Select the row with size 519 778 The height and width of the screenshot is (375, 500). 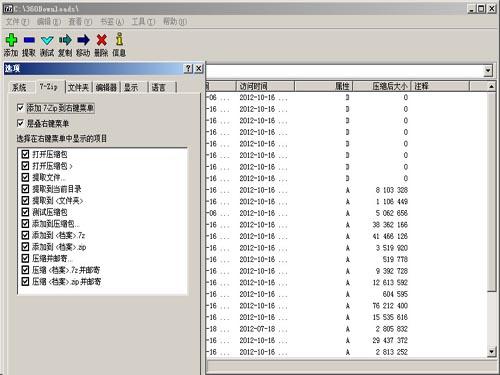[347, 259]
